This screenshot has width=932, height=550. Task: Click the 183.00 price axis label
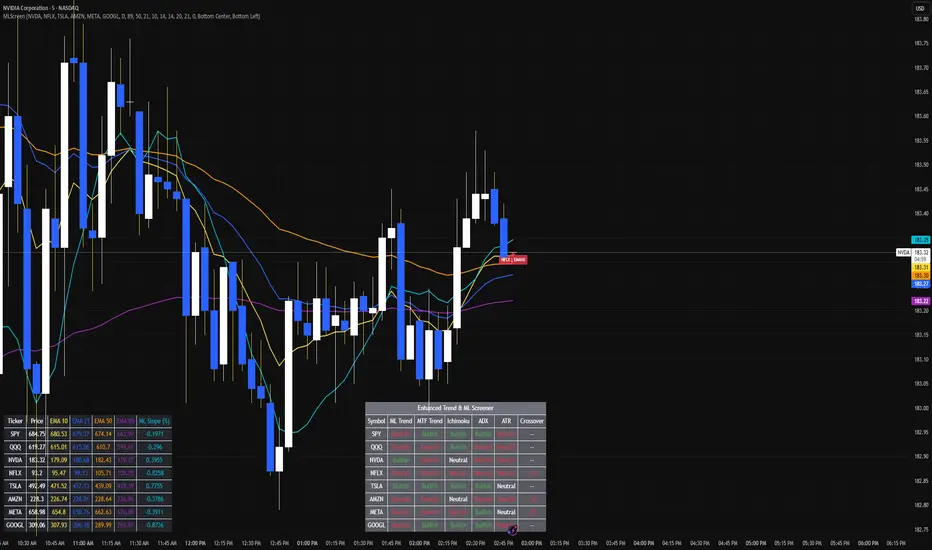921,408
